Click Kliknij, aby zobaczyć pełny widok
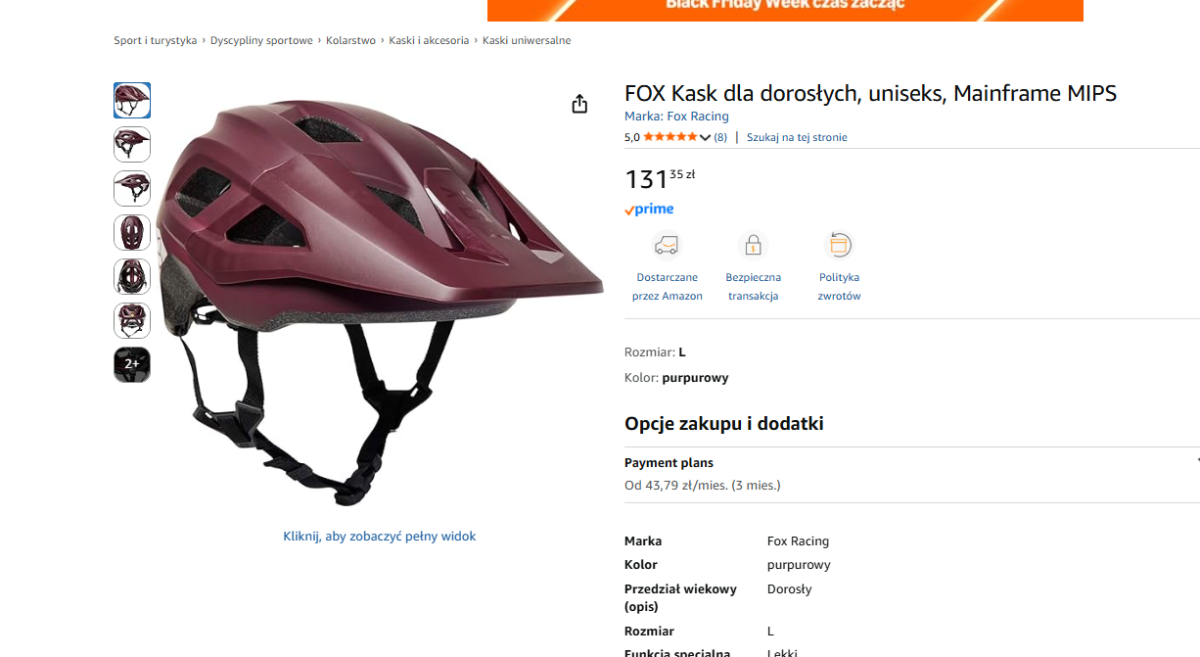Image resolution: width=1200 pixels, height=657 pixels. (x=379, y=536)
